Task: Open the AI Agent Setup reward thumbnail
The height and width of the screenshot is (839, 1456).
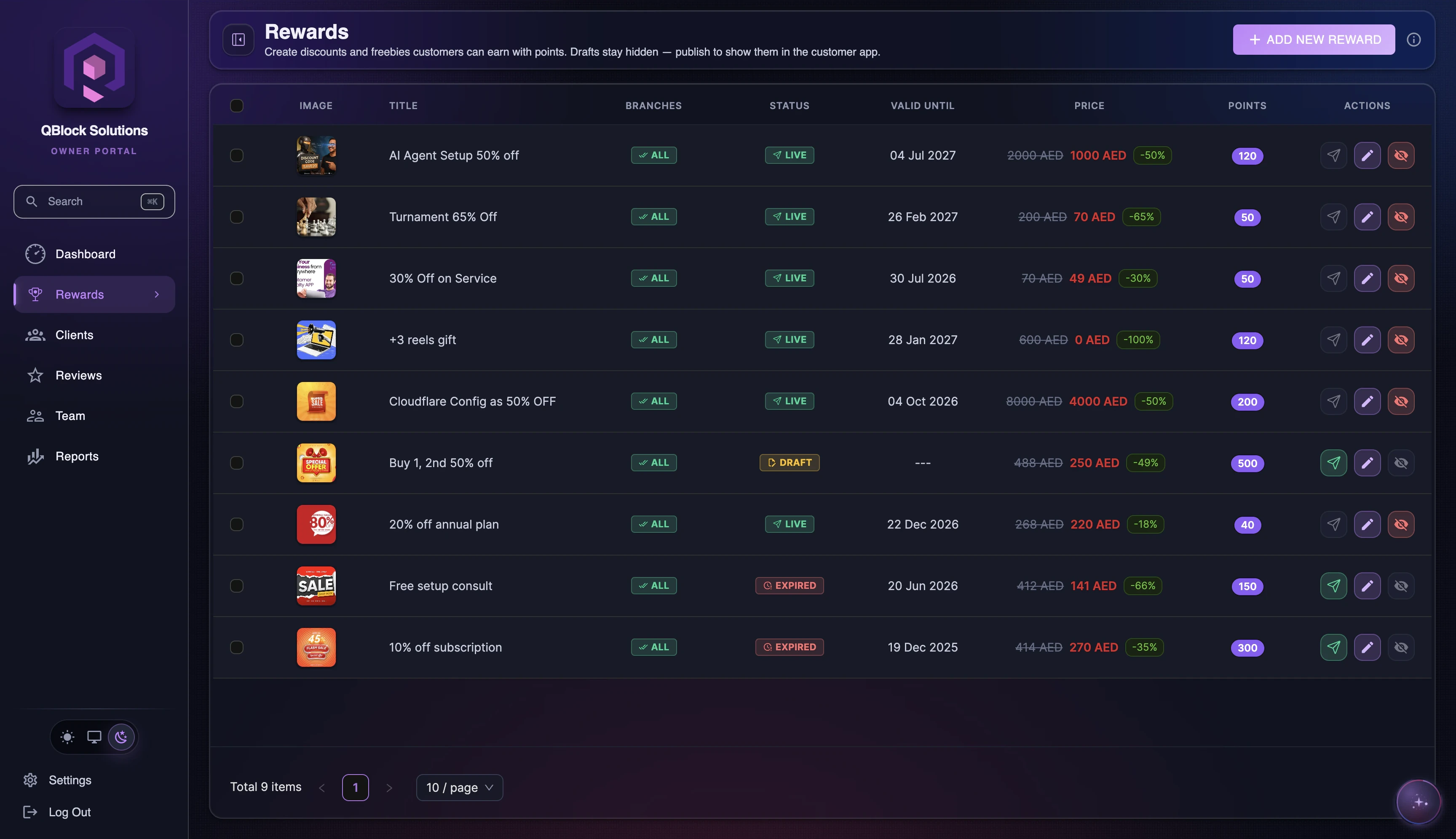Action: coord(316,155)
